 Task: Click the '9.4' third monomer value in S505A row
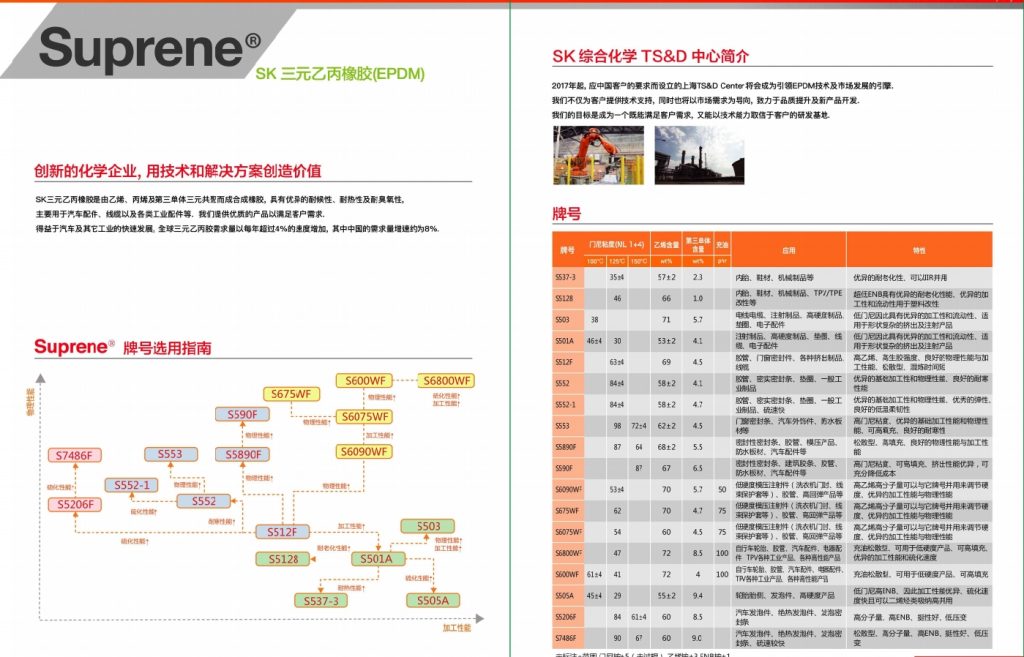coord(697,596)
